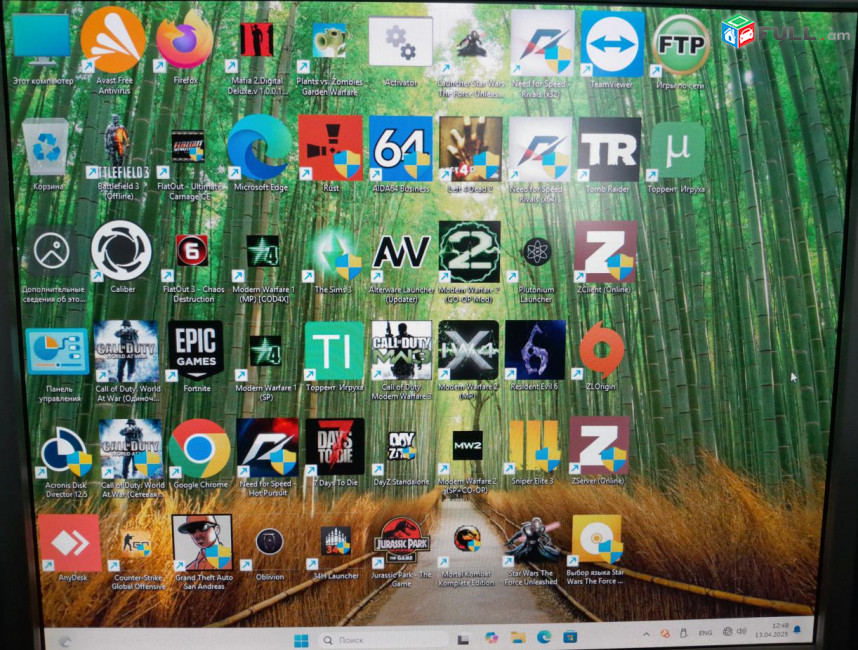
Task: Launch the ZLOrigin shortcut
Action: click(x=601, y=350)
